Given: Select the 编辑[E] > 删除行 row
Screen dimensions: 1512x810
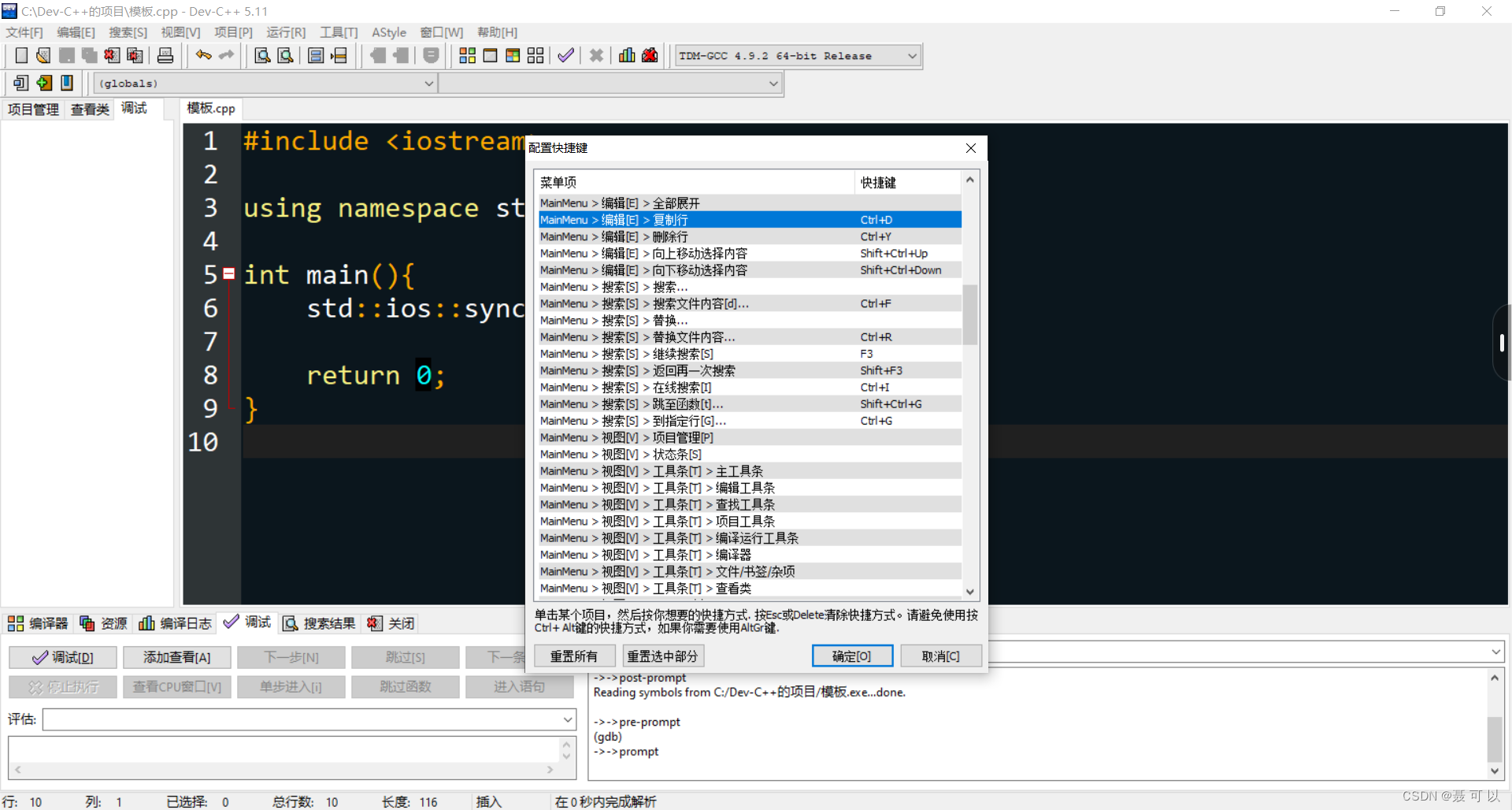Looking at the screenshot, I should (749, 236).
